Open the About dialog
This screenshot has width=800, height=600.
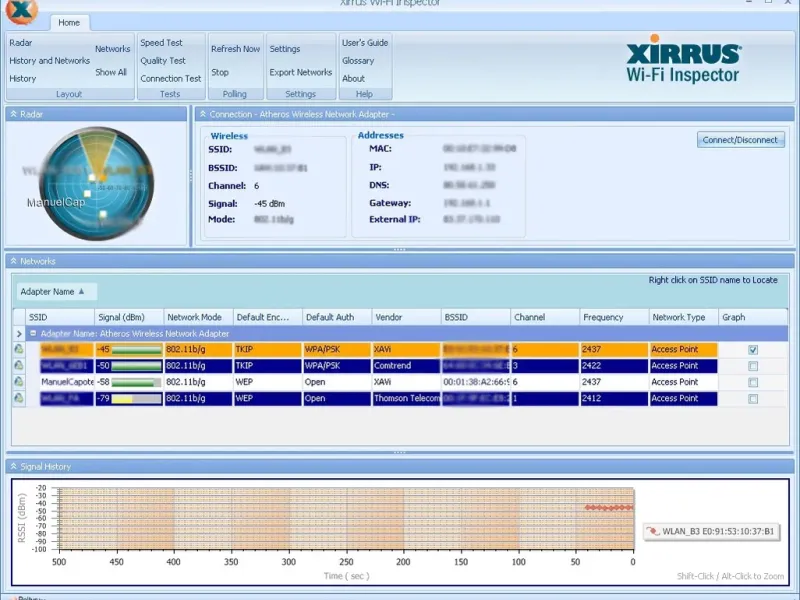[353, 79]
